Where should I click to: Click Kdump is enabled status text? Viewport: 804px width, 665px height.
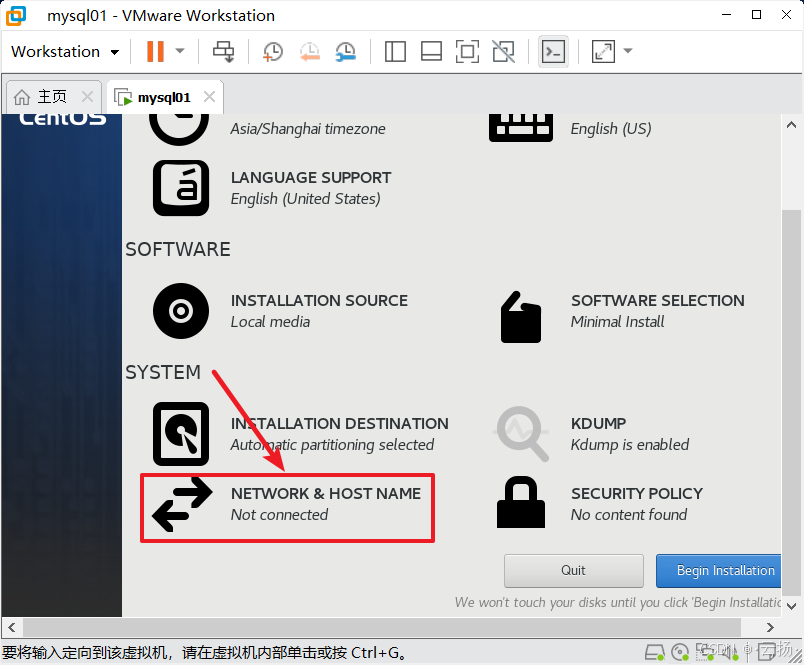coord(630,445)
